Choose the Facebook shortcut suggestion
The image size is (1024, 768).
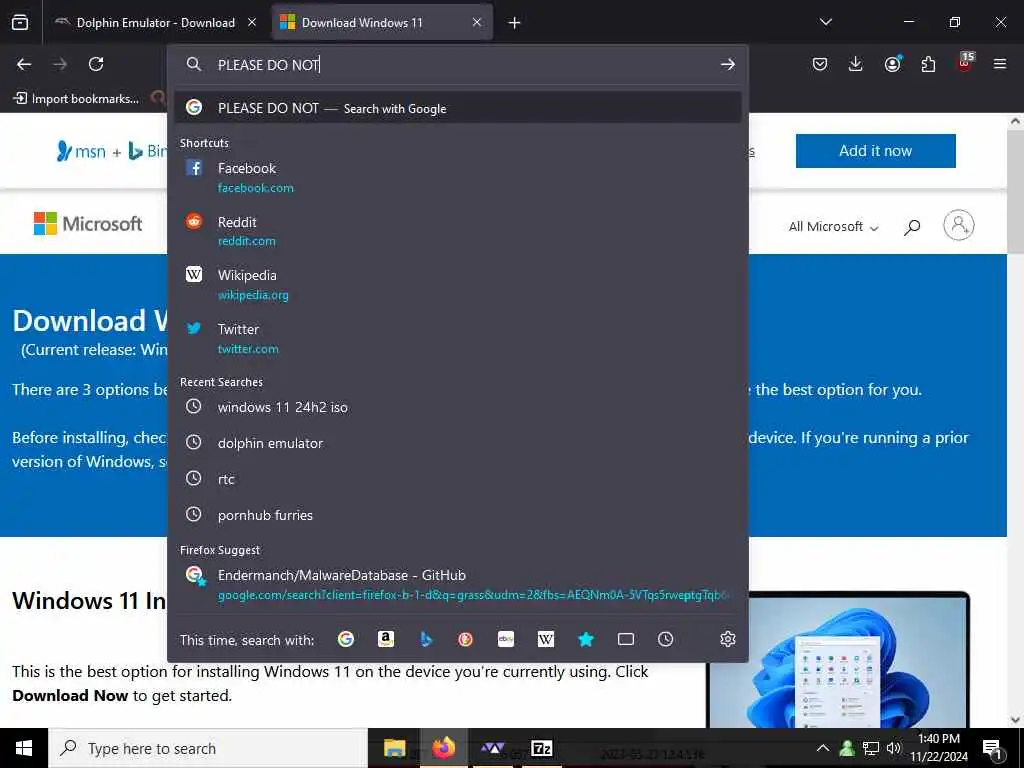coord(458,178)
